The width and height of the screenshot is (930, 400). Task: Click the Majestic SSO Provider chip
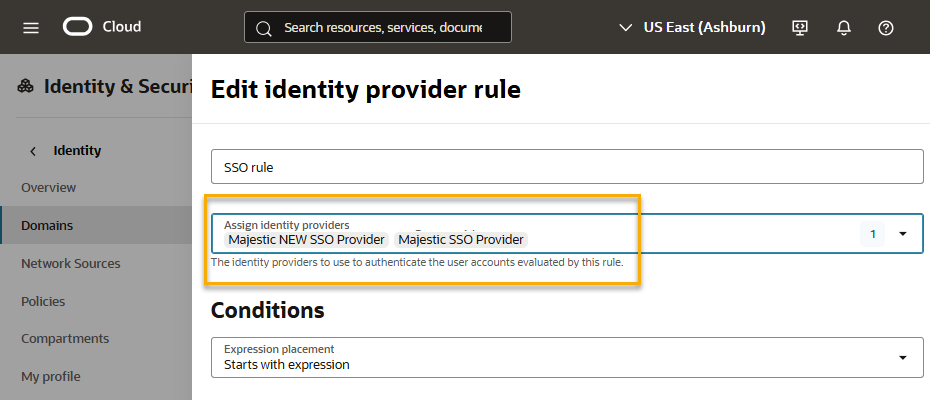pyautogui.click(x=461, y=240)
